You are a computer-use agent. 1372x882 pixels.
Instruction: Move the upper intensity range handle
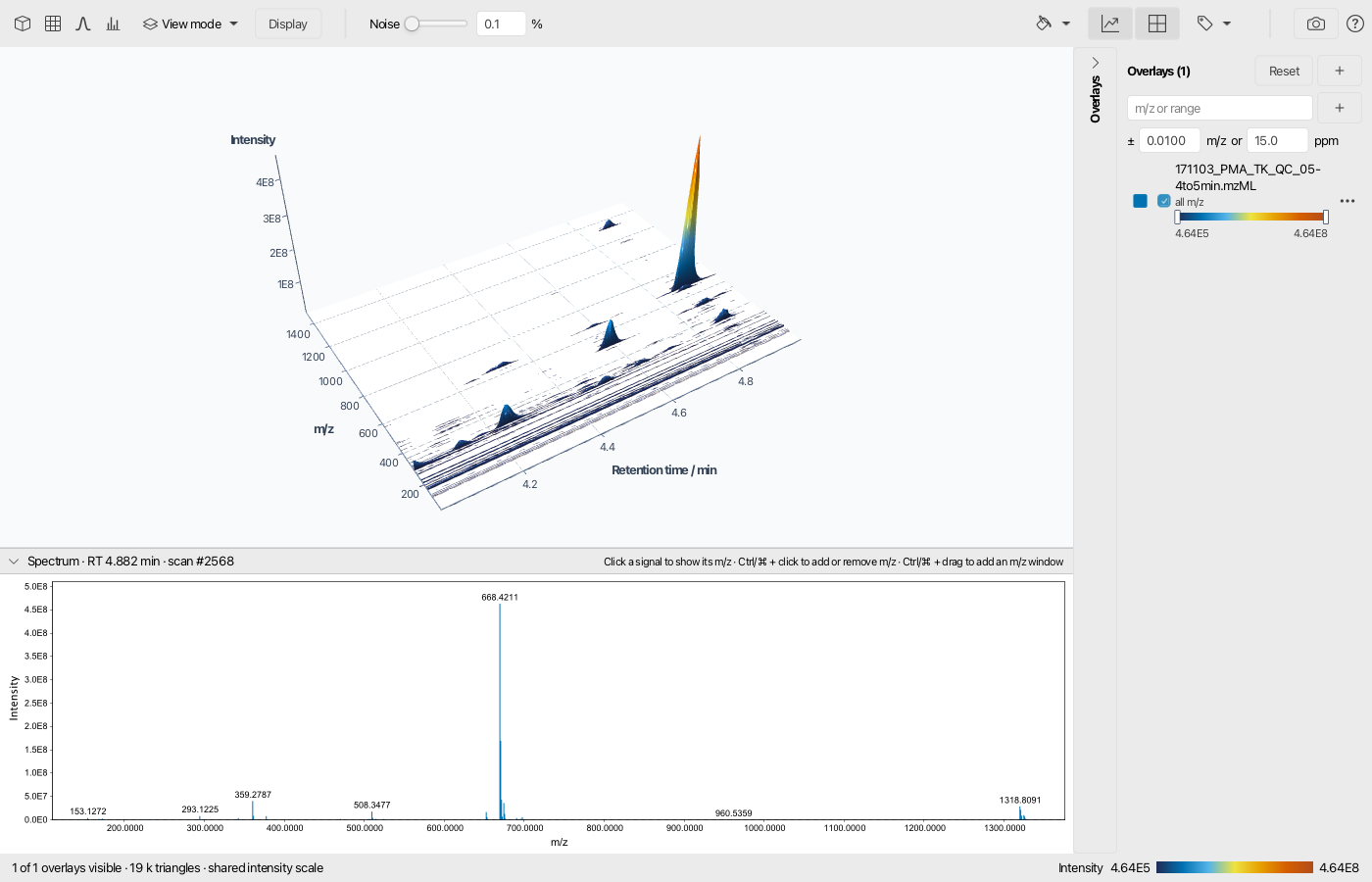click(1326, 218)
